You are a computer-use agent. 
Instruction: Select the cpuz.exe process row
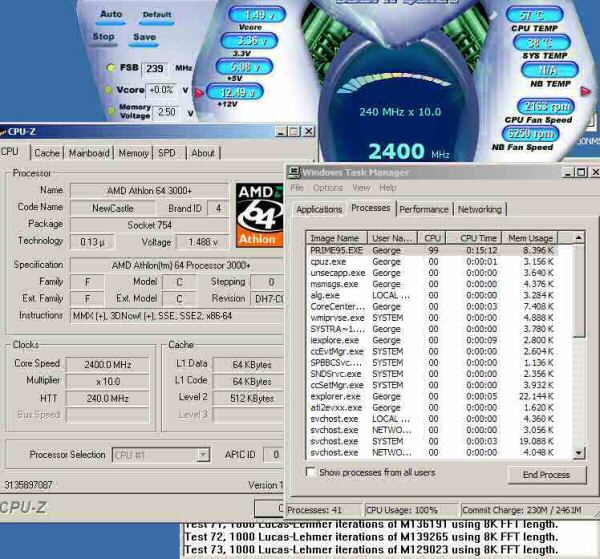coord(432,262)
